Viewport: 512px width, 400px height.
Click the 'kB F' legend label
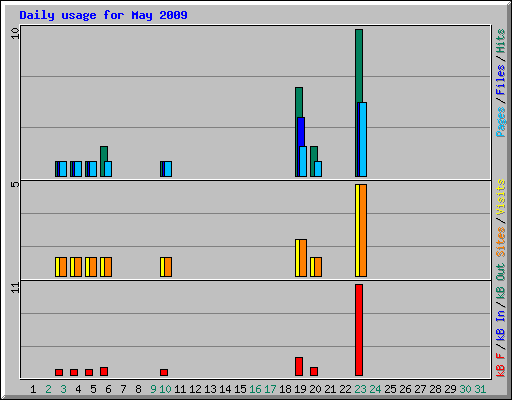pos(501,365)
